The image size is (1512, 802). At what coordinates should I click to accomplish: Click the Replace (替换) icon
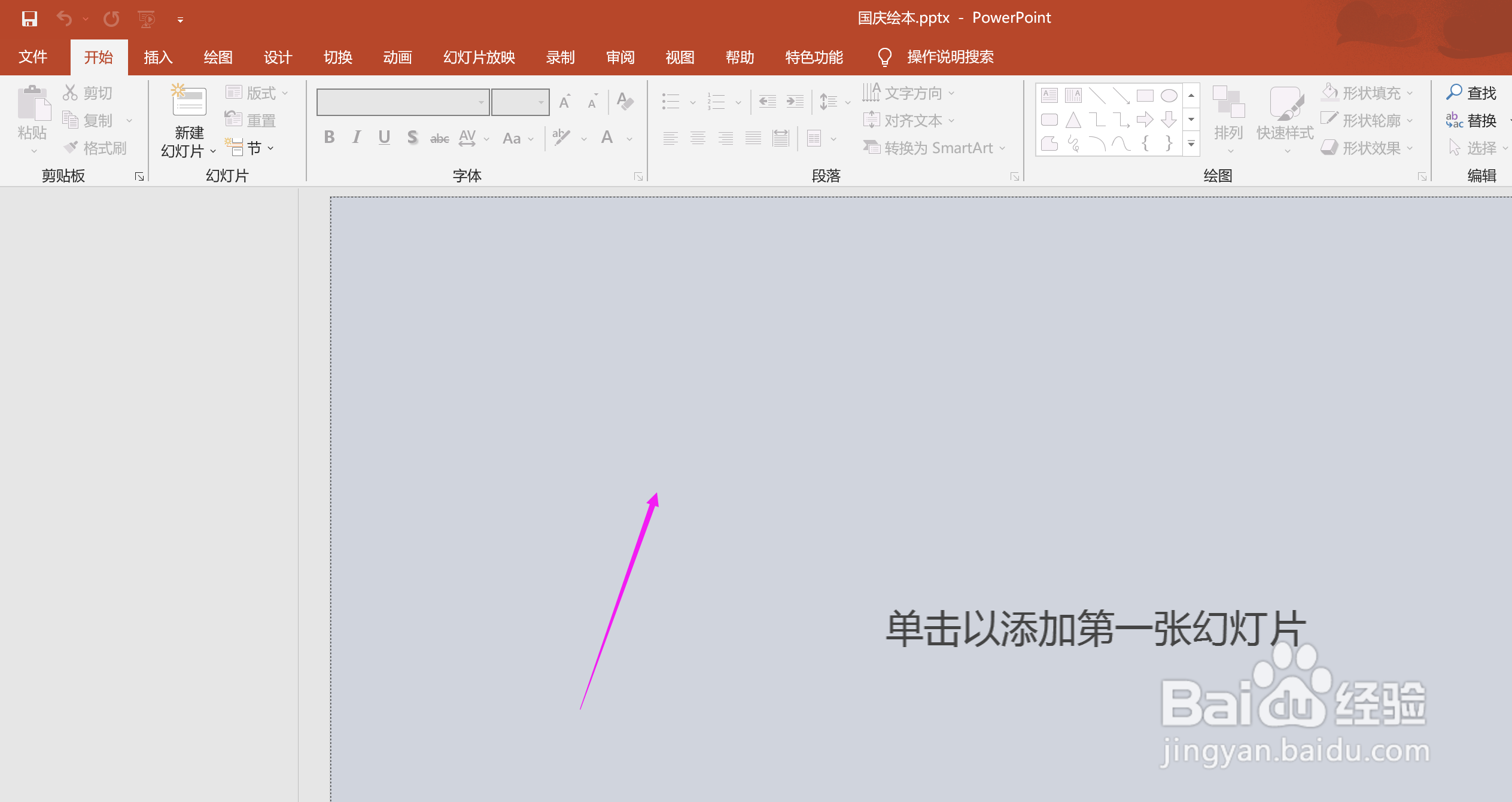[1454, 120]
